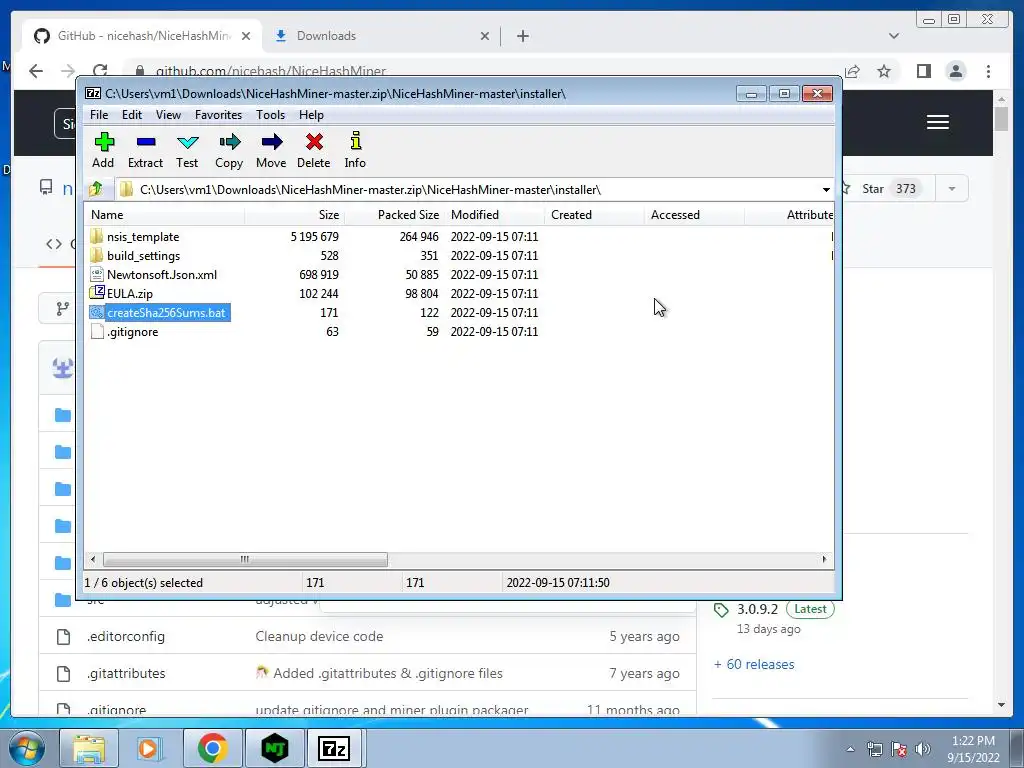Open the .gitattributes file on GitHub
The height and width of the screenshot is (768, 1024).
click(x=126, y=673)
